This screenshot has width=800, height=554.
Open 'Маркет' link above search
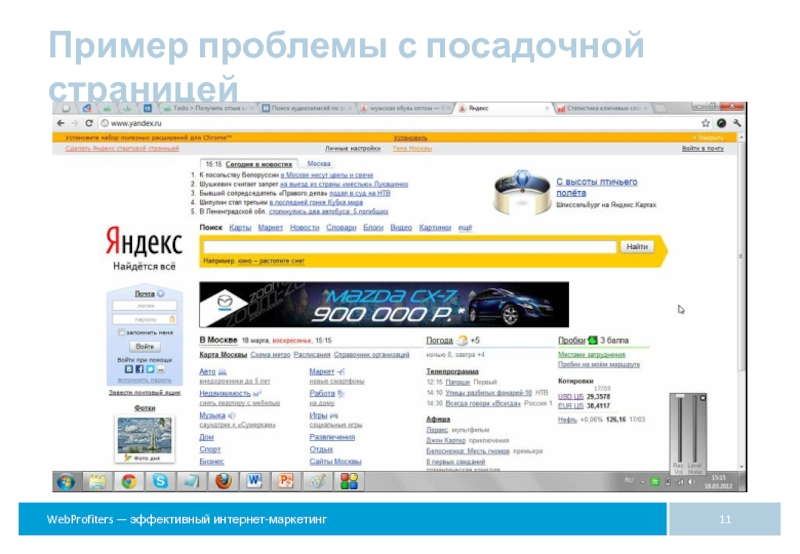(x=270, y=228)
